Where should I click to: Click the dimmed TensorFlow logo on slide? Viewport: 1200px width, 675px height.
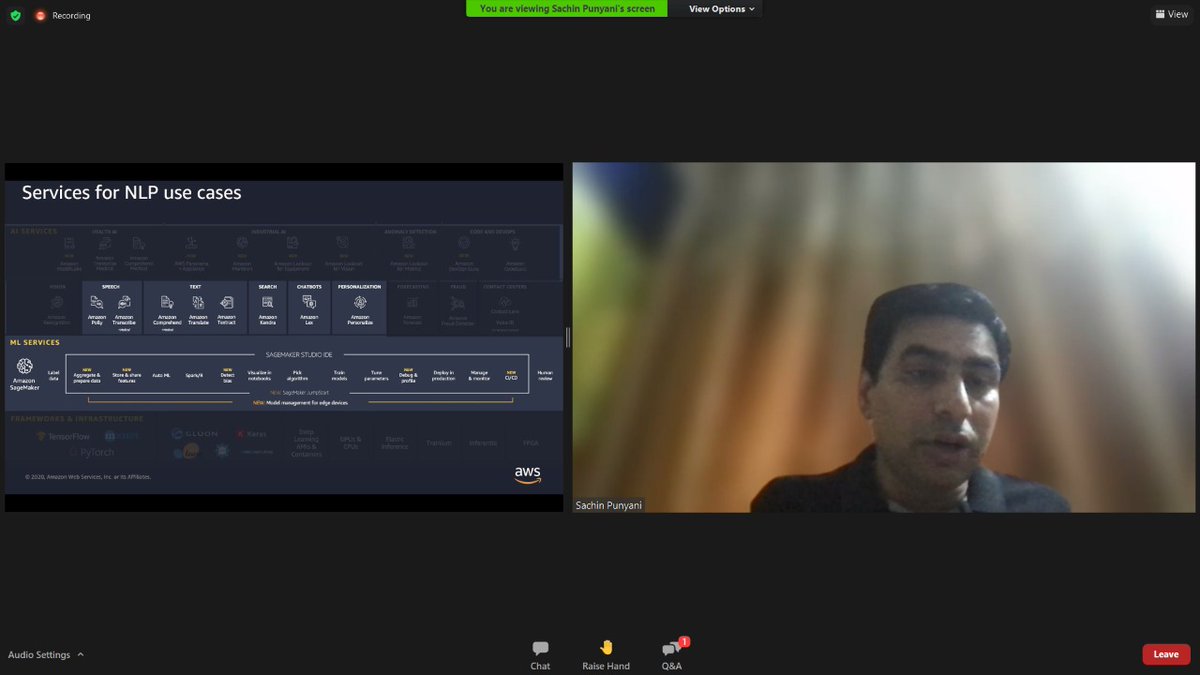coord(63,437)
